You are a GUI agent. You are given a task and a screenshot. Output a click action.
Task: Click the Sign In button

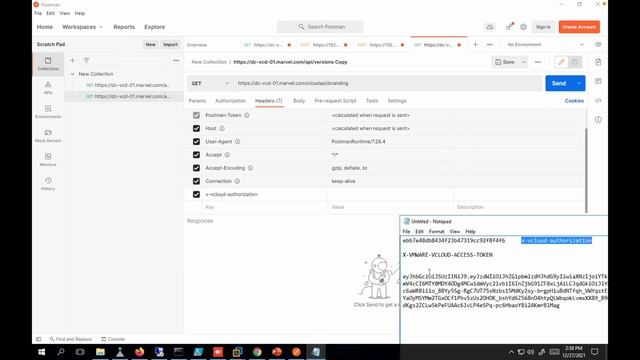[x=543, y=27]
